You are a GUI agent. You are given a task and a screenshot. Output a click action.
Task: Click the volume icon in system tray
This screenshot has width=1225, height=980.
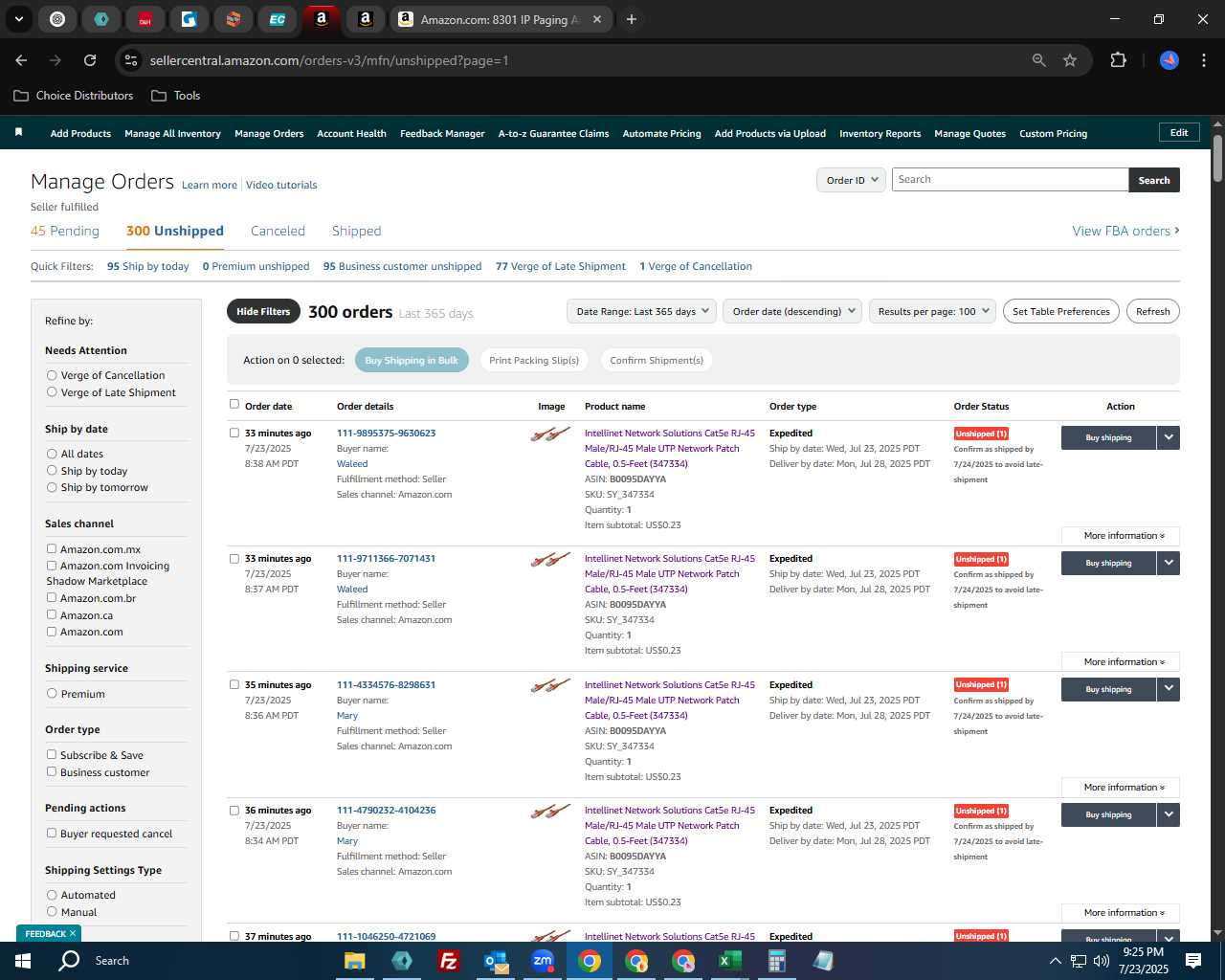coord(1102,961)
